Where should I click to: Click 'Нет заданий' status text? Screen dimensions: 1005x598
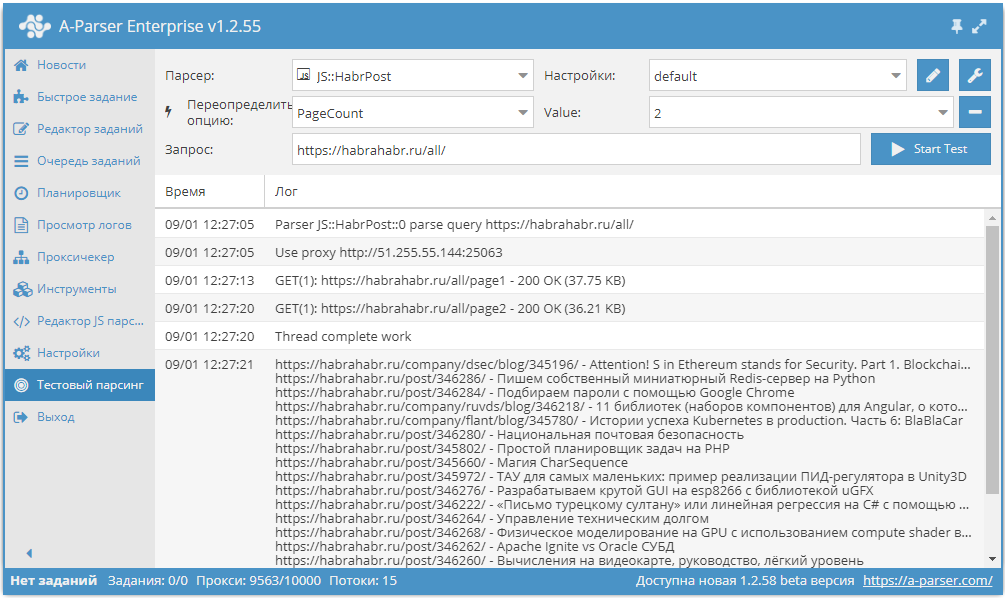point(54,581)
